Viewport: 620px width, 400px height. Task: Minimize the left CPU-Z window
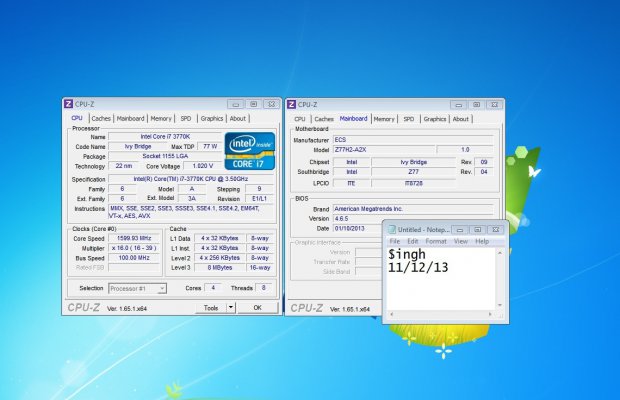pos(235,104)
